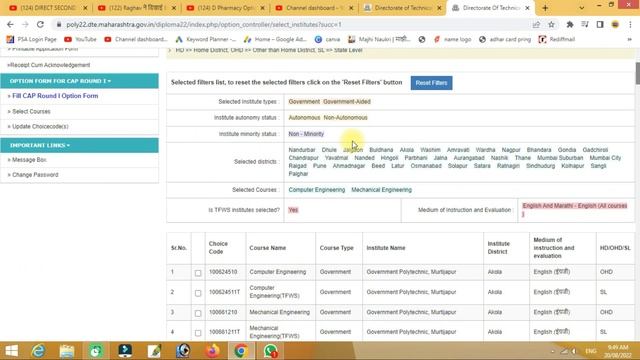Screen dimensions: 640x360
Task: Click Computer Engineering selected course tag
Action: (x=317, y=190)
